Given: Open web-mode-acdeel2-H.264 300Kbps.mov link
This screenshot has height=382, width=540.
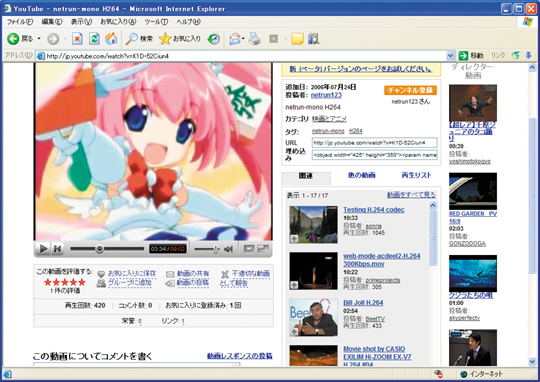Looking at the screenshot, I should point(382,260).
